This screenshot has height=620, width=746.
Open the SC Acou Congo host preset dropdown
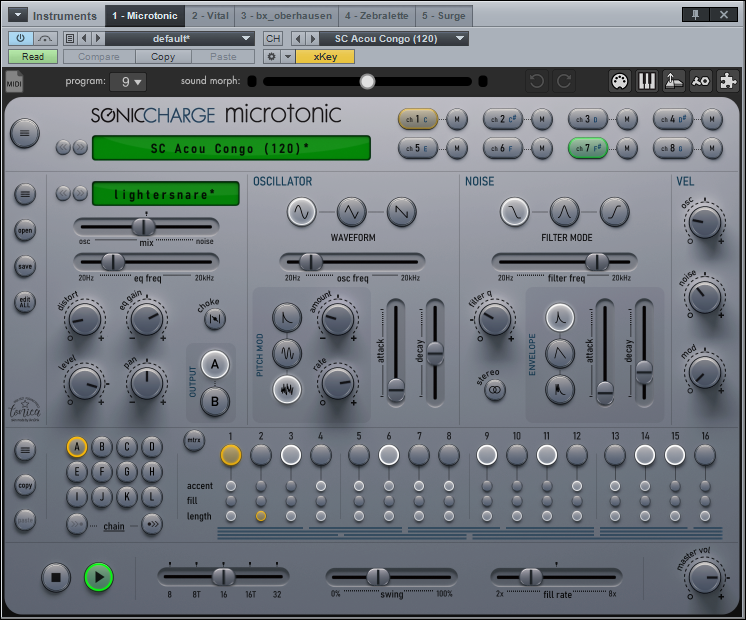pyautogui.click(x=394, y=39)
